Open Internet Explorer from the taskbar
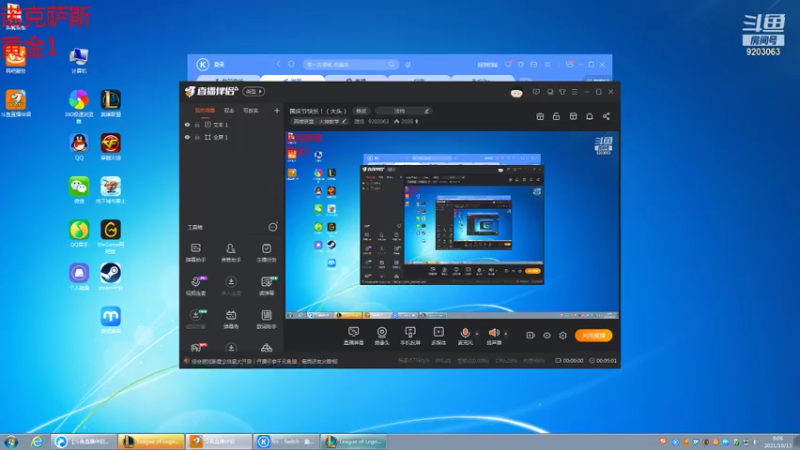Screen dimensions: 800x450 pos(37,441)
